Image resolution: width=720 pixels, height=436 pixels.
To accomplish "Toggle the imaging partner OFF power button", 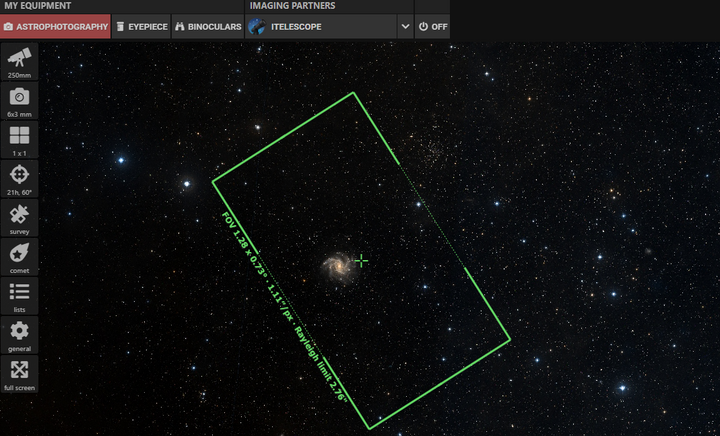I will (x=432, y=26).
